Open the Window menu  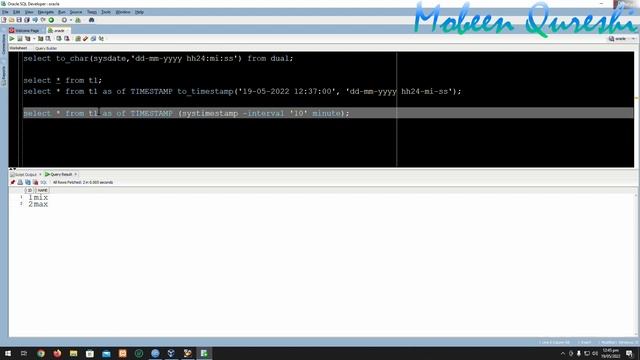[x=123, y=12]
